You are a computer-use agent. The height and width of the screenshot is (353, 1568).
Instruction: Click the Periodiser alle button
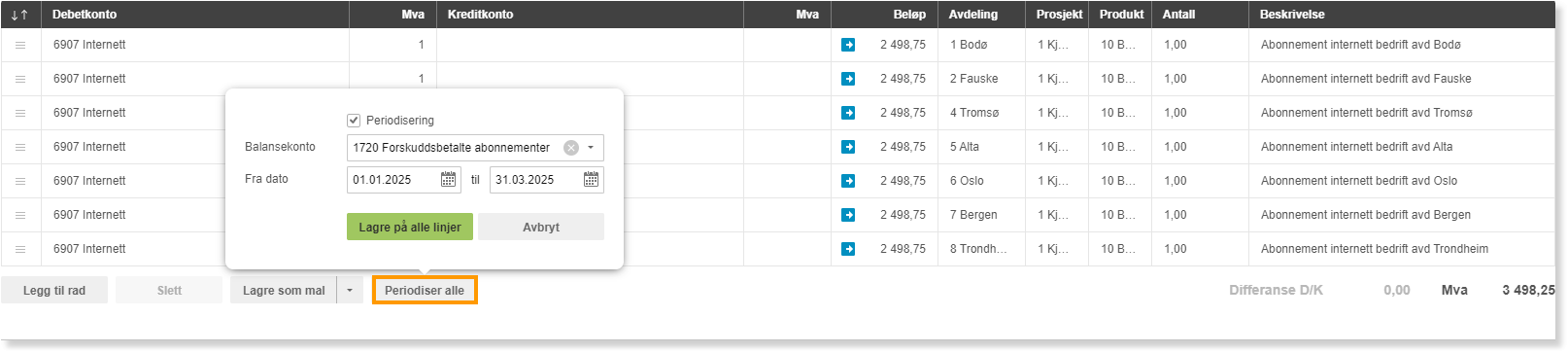(425, 291)
